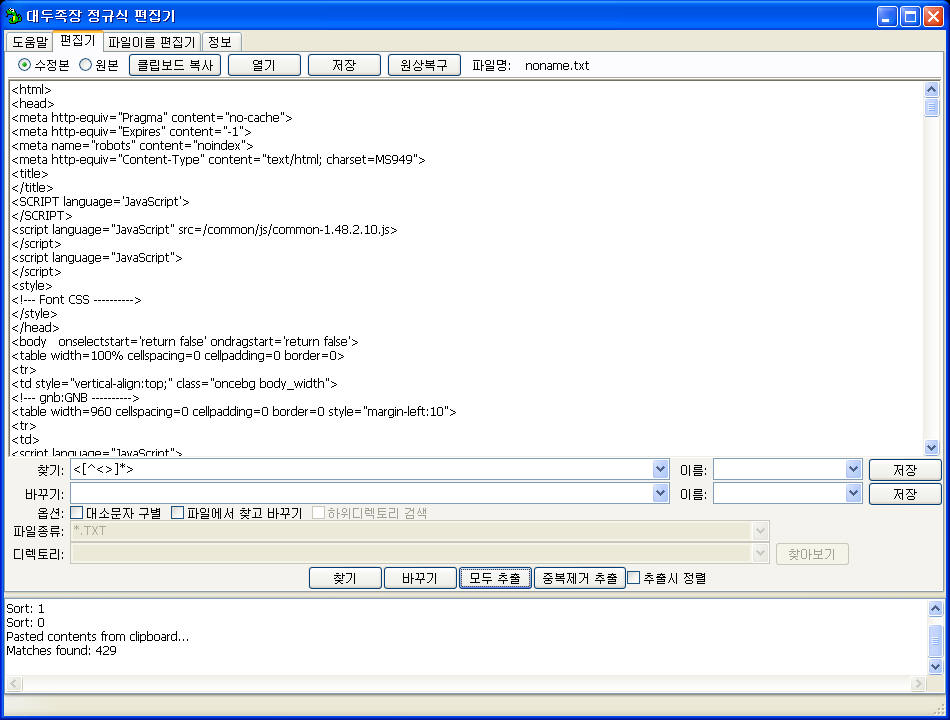Click the 'Sort: 1' log line
Viewport: 950px width, 720px height.
pyautogui.click(x=25, y=608)
